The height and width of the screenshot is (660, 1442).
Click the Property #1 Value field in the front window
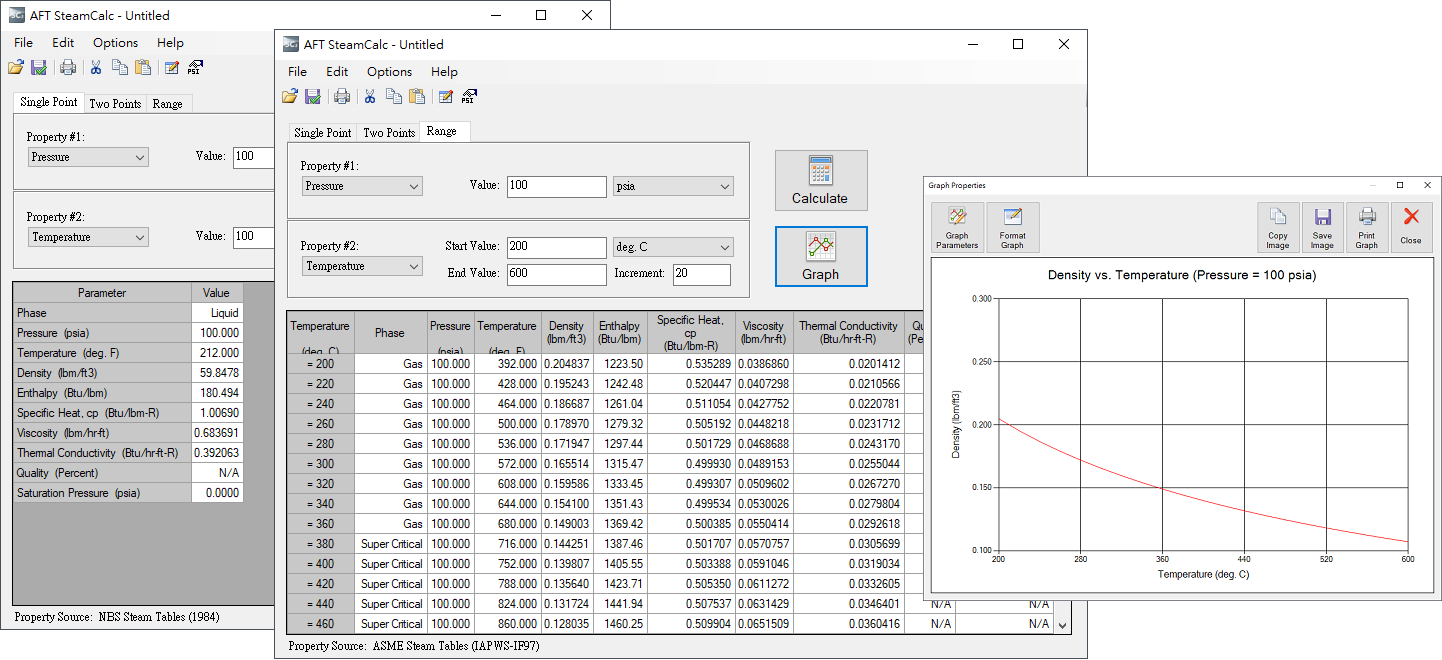pyautogui.click(x=557, y=186)
